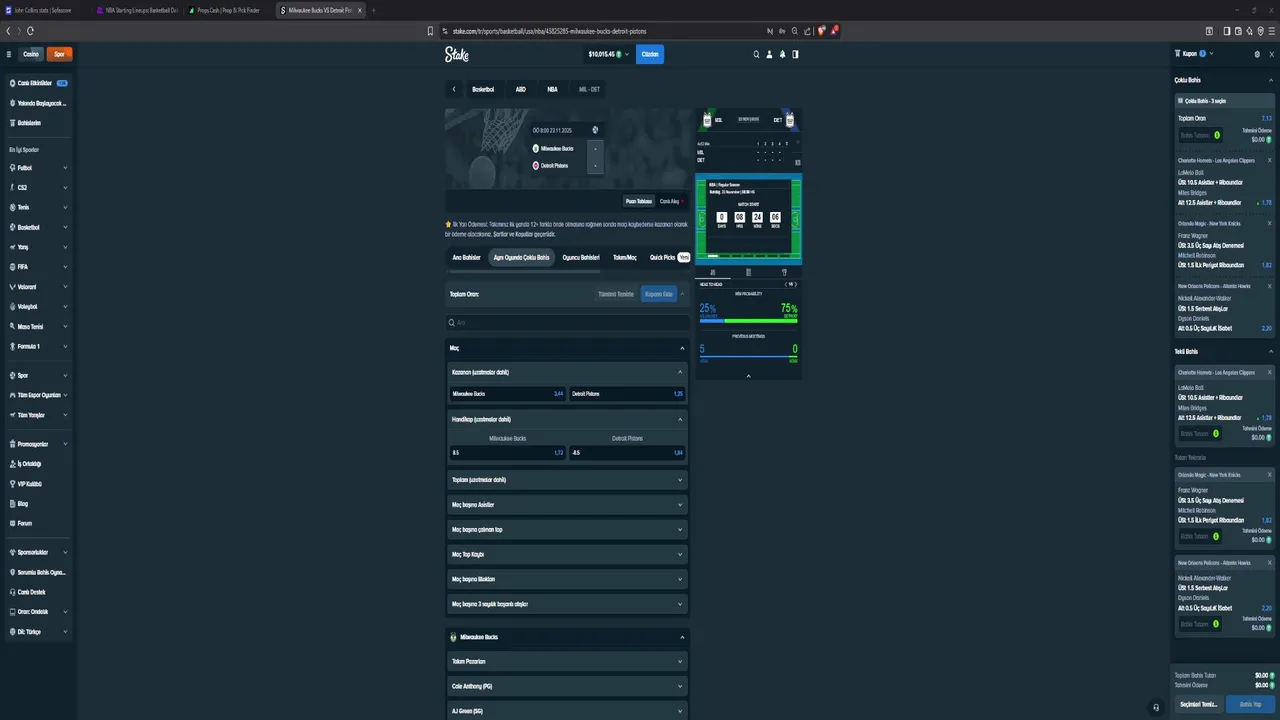Click the Basketbol breadcrumb link
The width and height of the screenshot is (1280, 720).
point(483,89)
